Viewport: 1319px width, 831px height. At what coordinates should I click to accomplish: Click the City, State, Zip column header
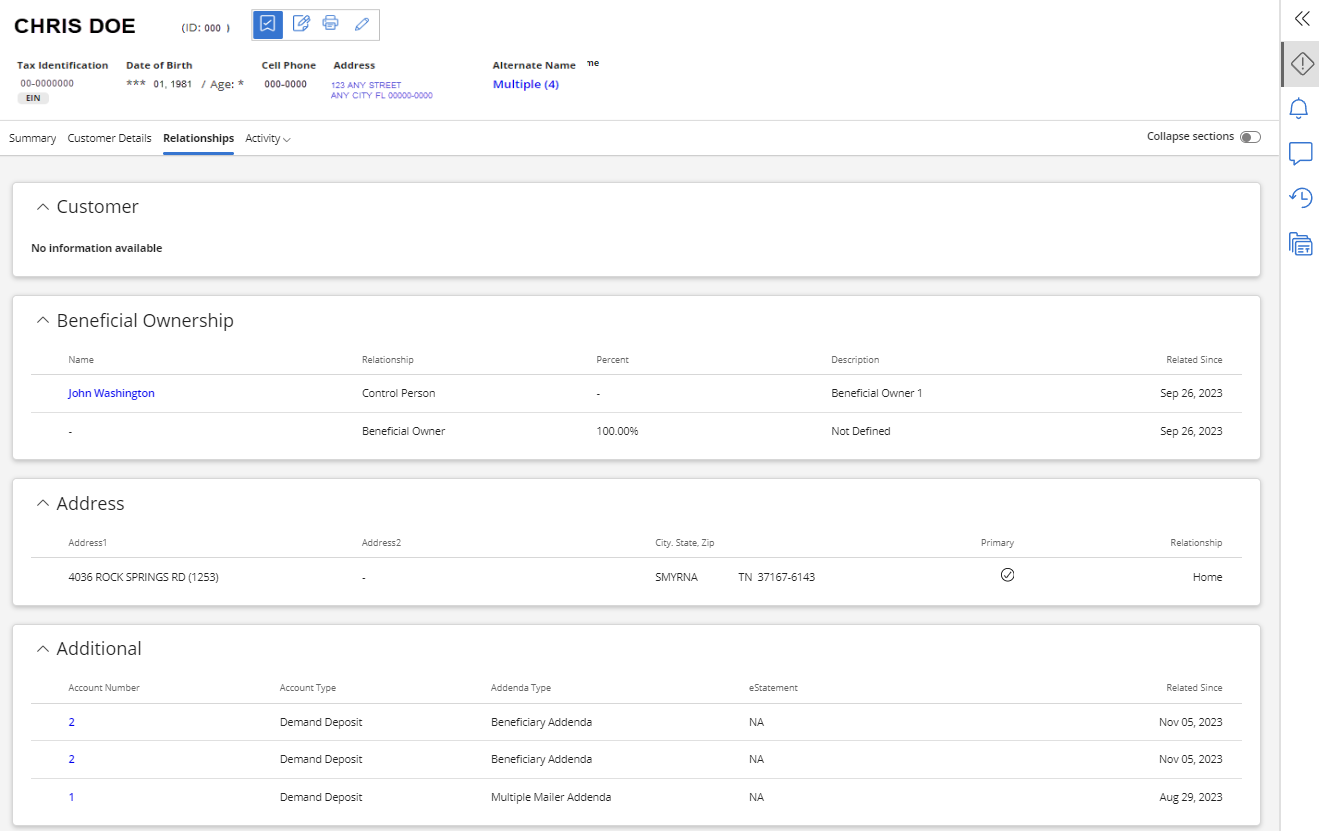[x=685, y=543]
